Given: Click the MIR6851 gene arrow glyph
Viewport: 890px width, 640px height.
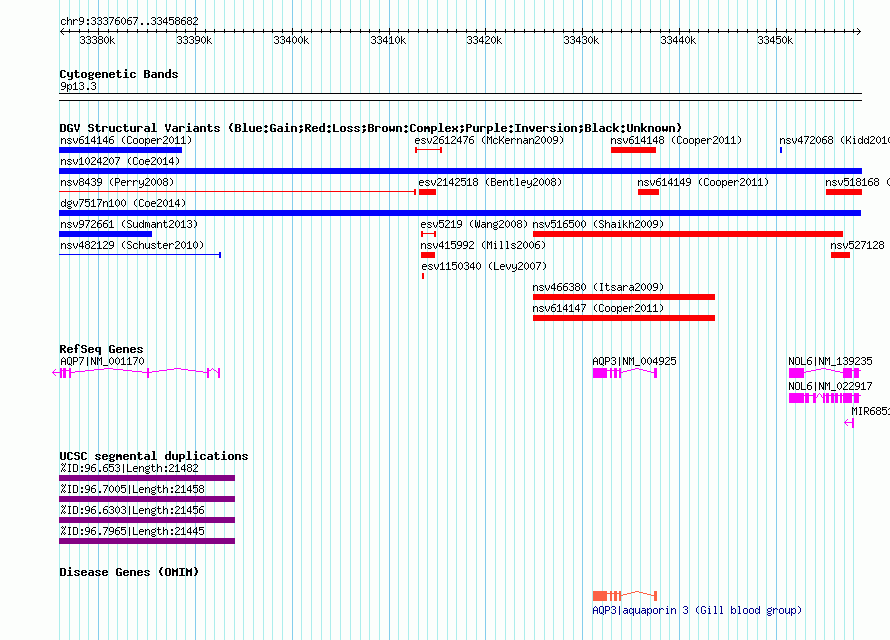Looking at the screenshot, I should coord(849,423).
